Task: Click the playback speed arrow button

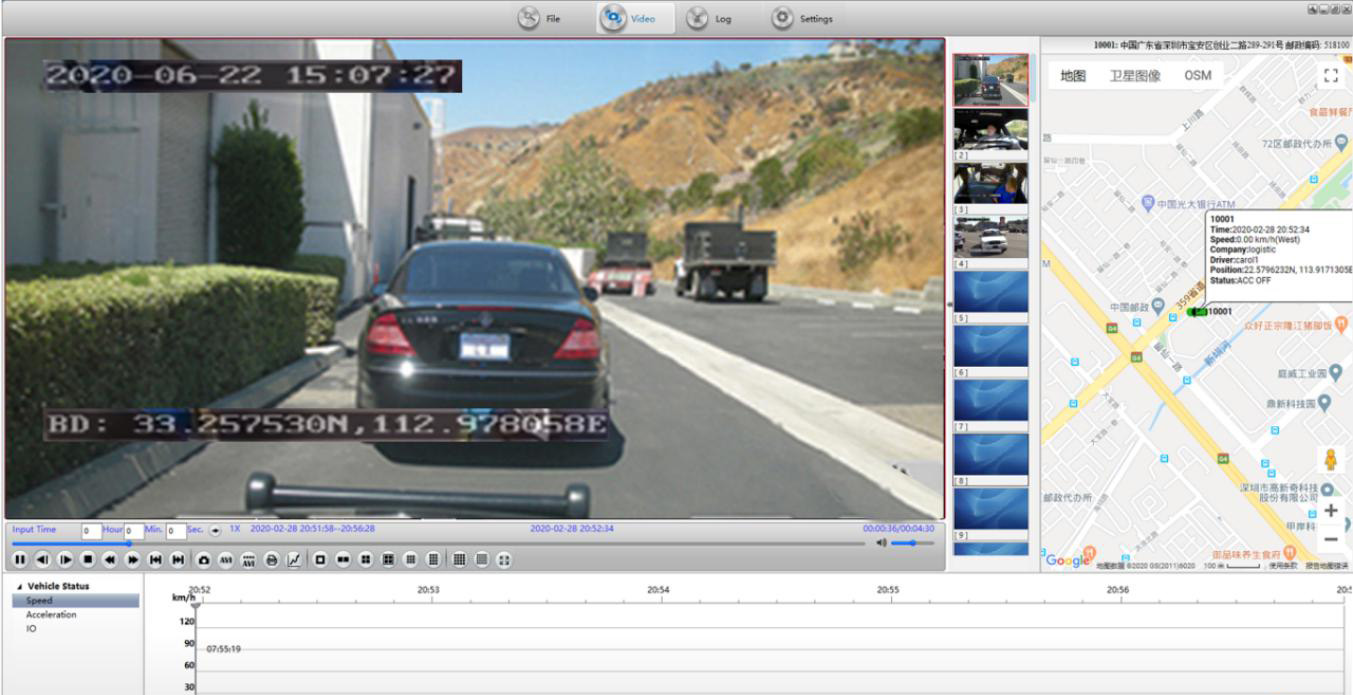Action: (215, 530)
